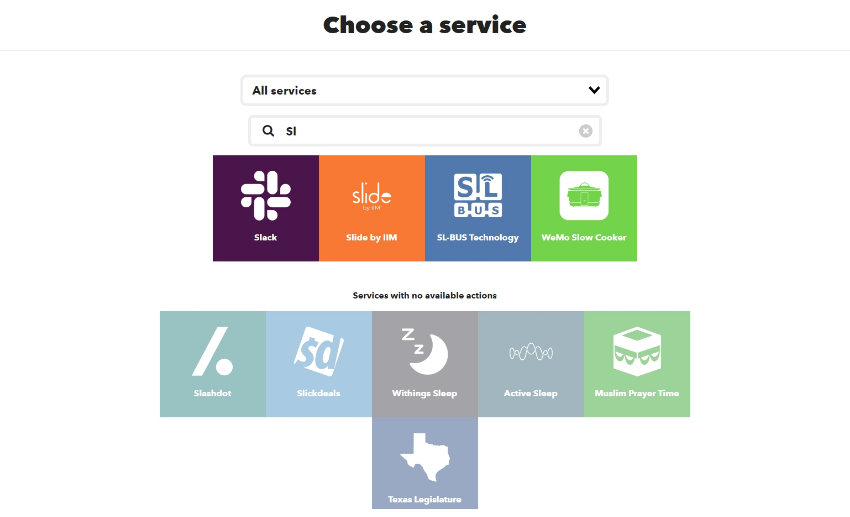Pick the WeMo Slow Cooker service
Viewport: 850px width, 517px height.
(584, 208)
